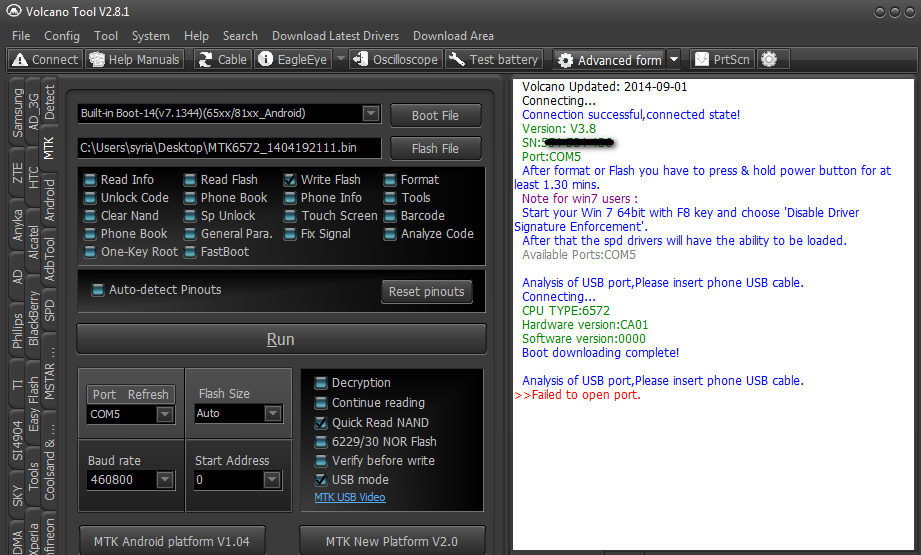Select MTK Android platform V1.04 button
The width and height of the screenshot is (921, 555).
(172, 541)
